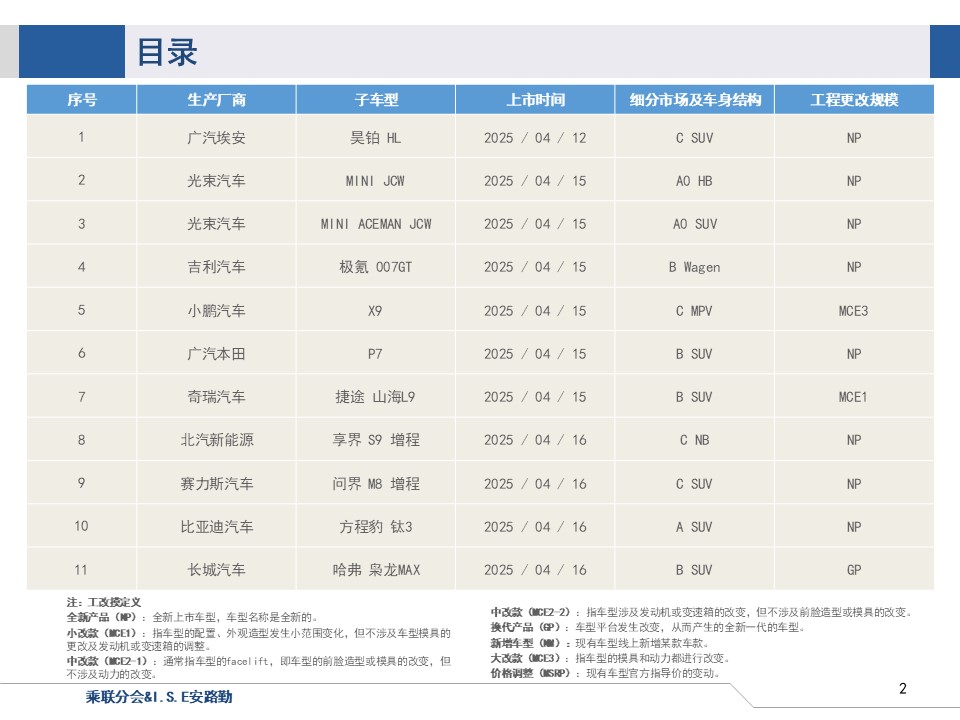The image size is (960, 720).
Task: Click model cell 问界 M8 增程
Action: coord(376,484)
